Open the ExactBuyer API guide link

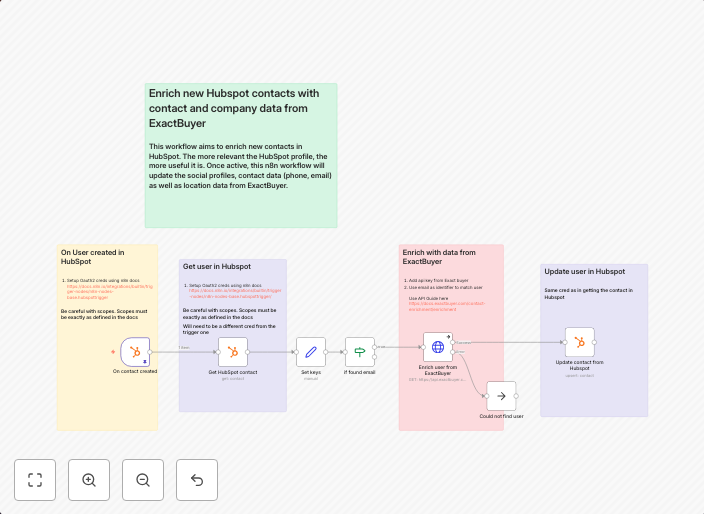(447, 306)
